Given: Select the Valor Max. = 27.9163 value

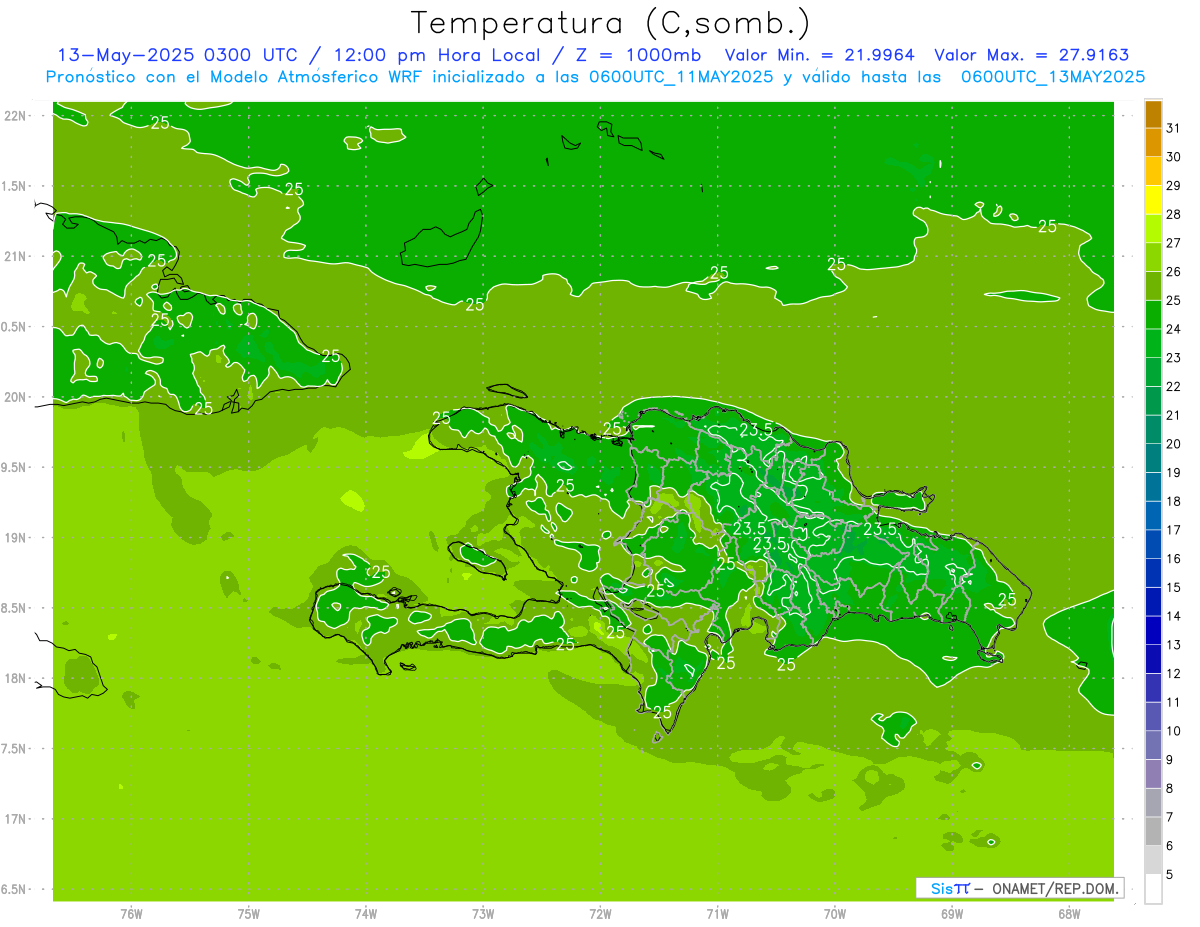Looking at the screenshot, I should point(1032,55).
